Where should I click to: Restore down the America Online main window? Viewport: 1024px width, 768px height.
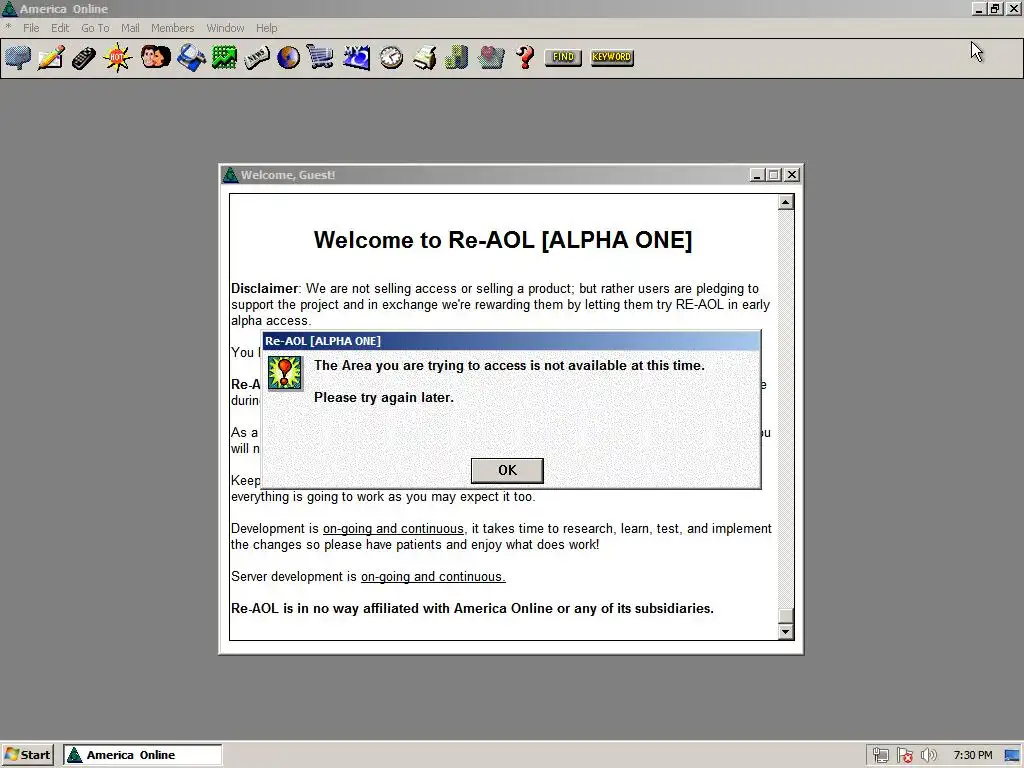pyautogui.click(x=995, y=8)
